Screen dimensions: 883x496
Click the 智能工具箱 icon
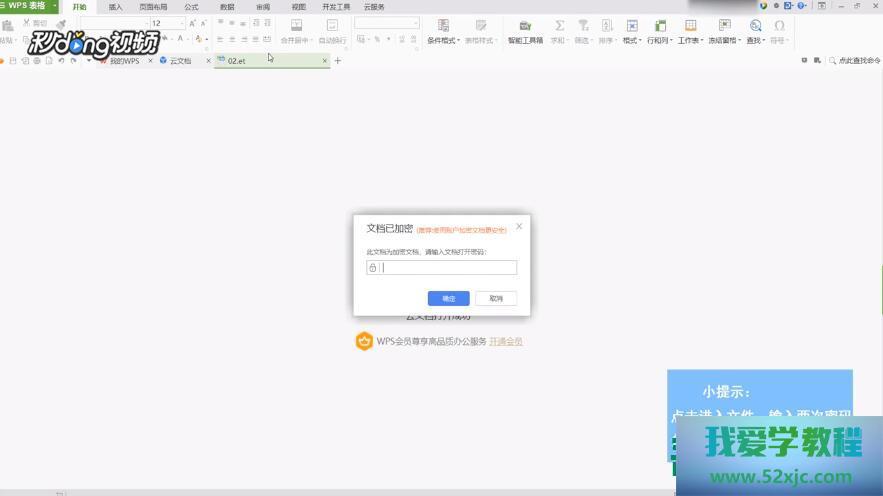tap(525, 26)
